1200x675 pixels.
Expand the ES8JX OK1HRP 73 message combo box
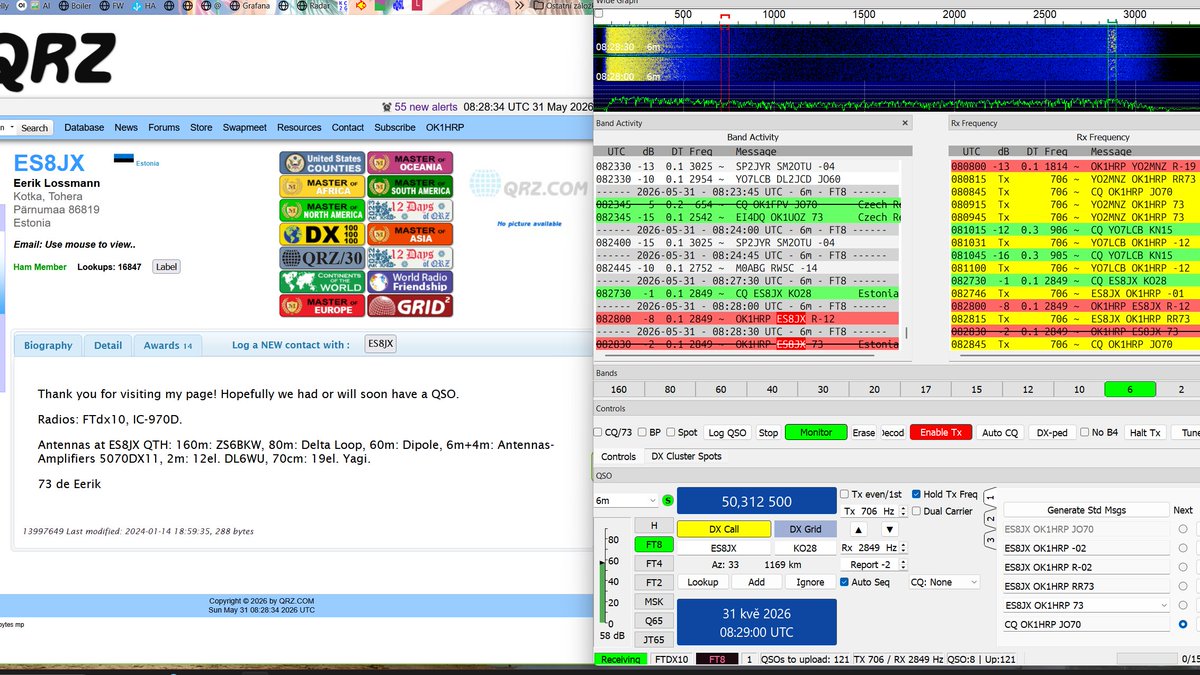pos(1086,605)
